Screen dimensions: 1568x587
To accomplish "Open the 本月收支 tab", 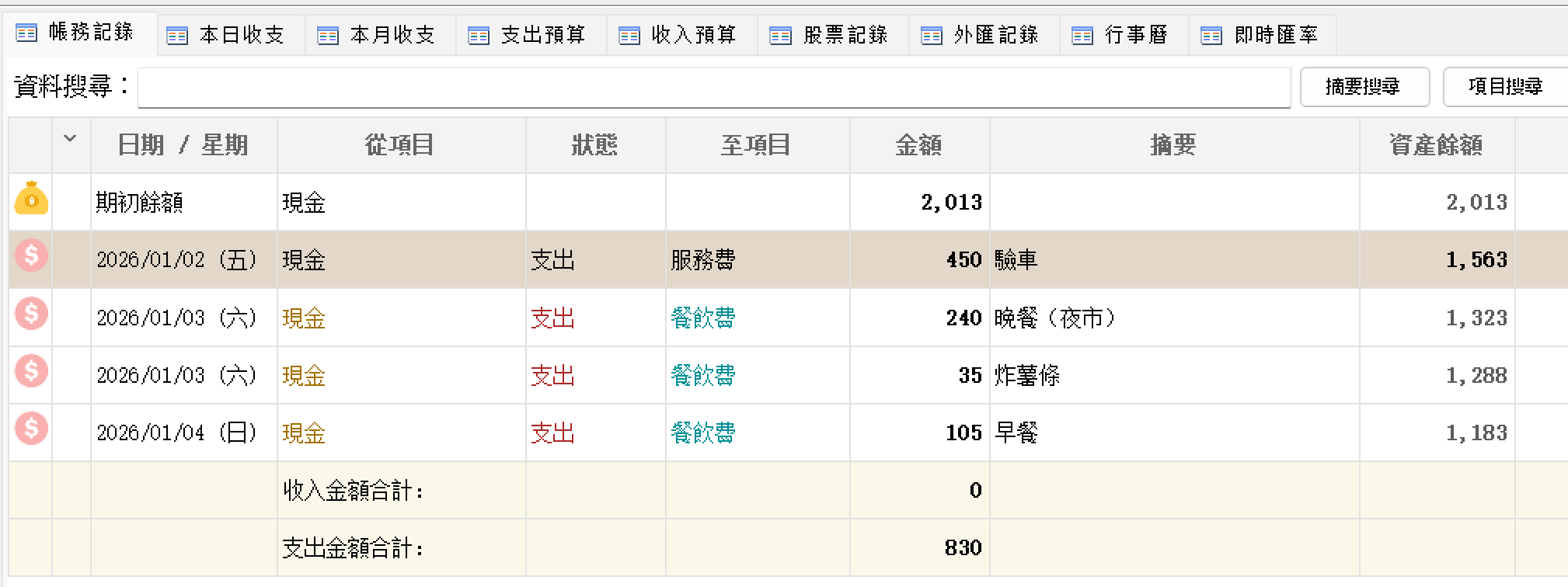I will (x=382, y=35).
